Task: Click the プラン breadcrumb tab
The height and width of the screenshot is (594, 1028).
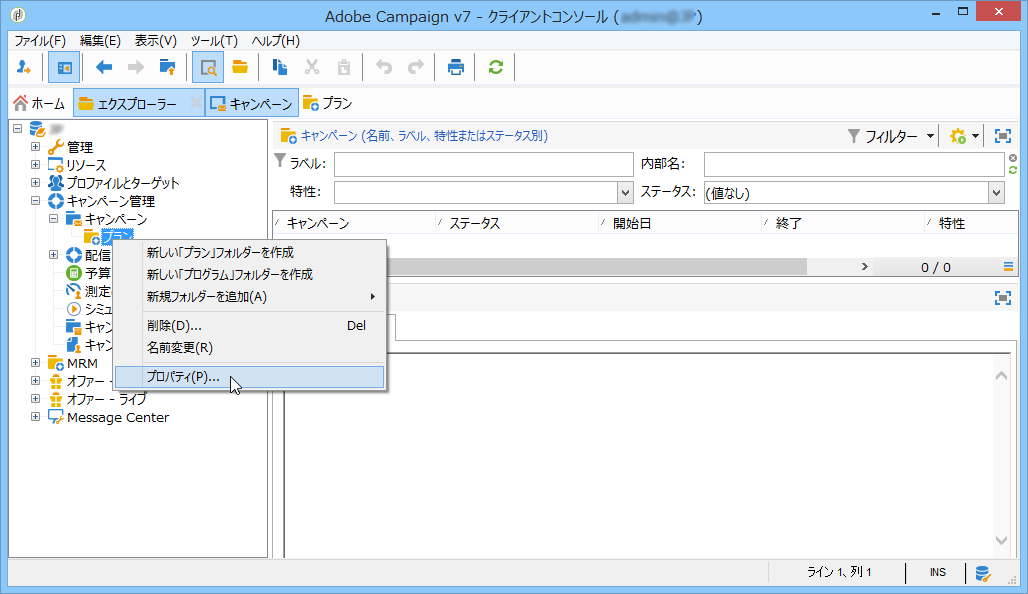Action: [328, 103]
